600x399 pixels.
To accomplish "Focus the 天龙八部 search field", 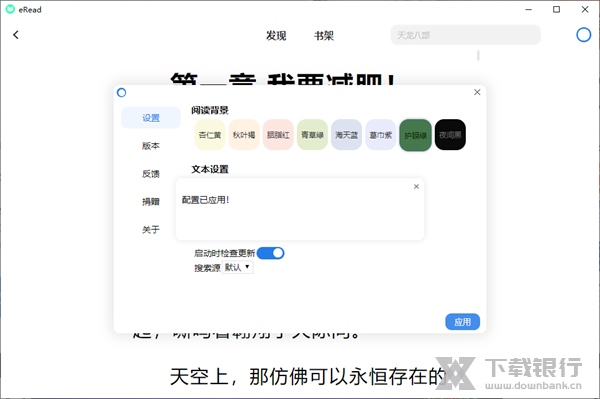I will [465, 35].
